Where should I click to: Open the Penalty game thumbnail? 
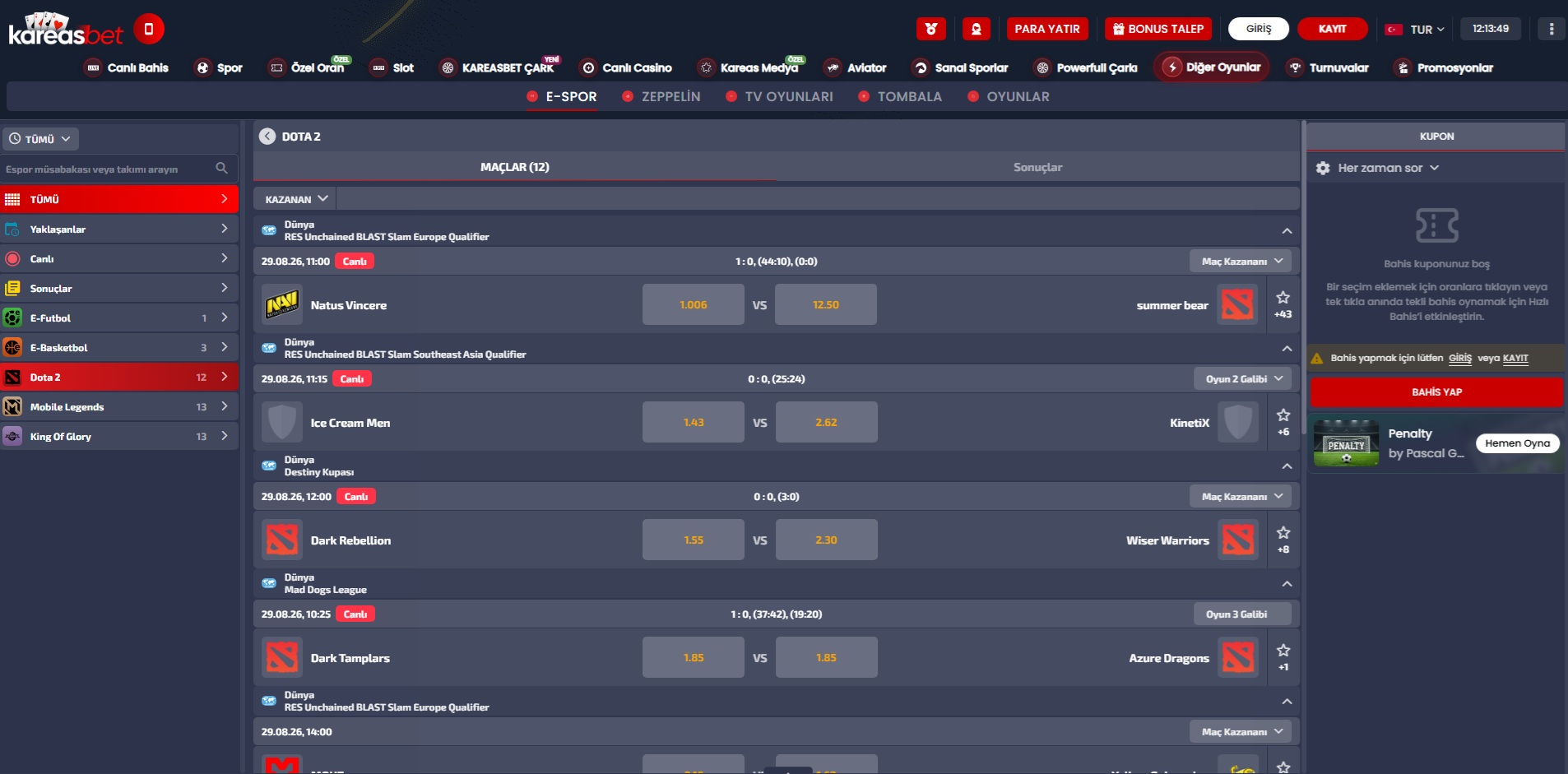tap(1346, 443)
